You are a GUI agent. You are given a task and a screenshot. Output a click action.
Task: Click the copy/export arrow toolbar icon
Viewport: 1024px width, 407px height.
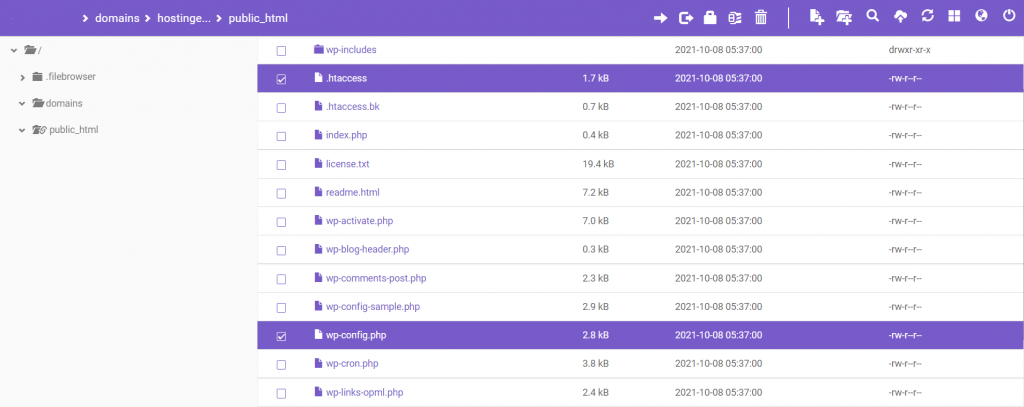tap(686, 18)
